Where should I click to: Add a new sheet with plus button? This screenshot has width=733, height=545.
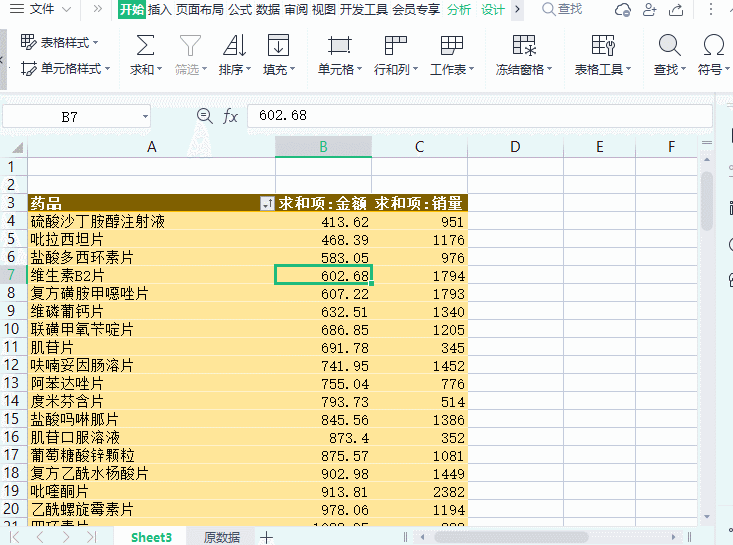click(x=267, y=537)
